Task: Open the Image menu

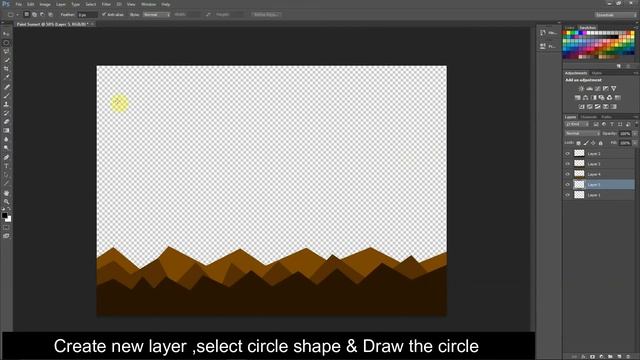Action: click(x=45, y=4)
